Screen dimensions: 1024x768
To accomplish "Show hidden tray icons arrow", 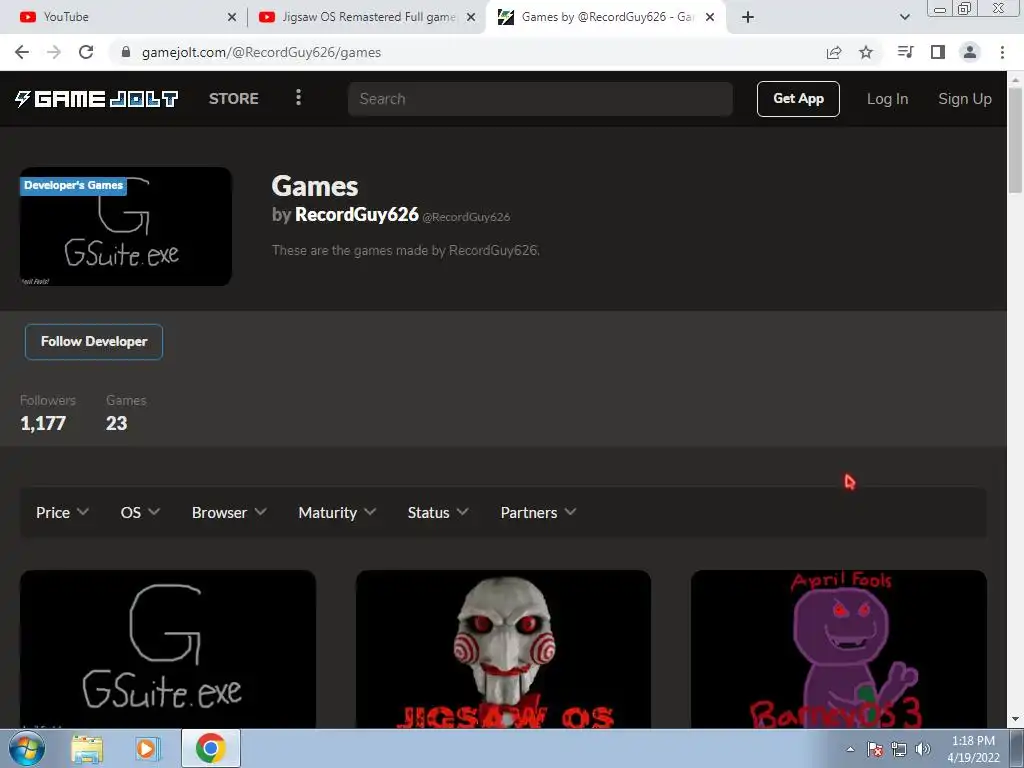I will pos(850,749).
